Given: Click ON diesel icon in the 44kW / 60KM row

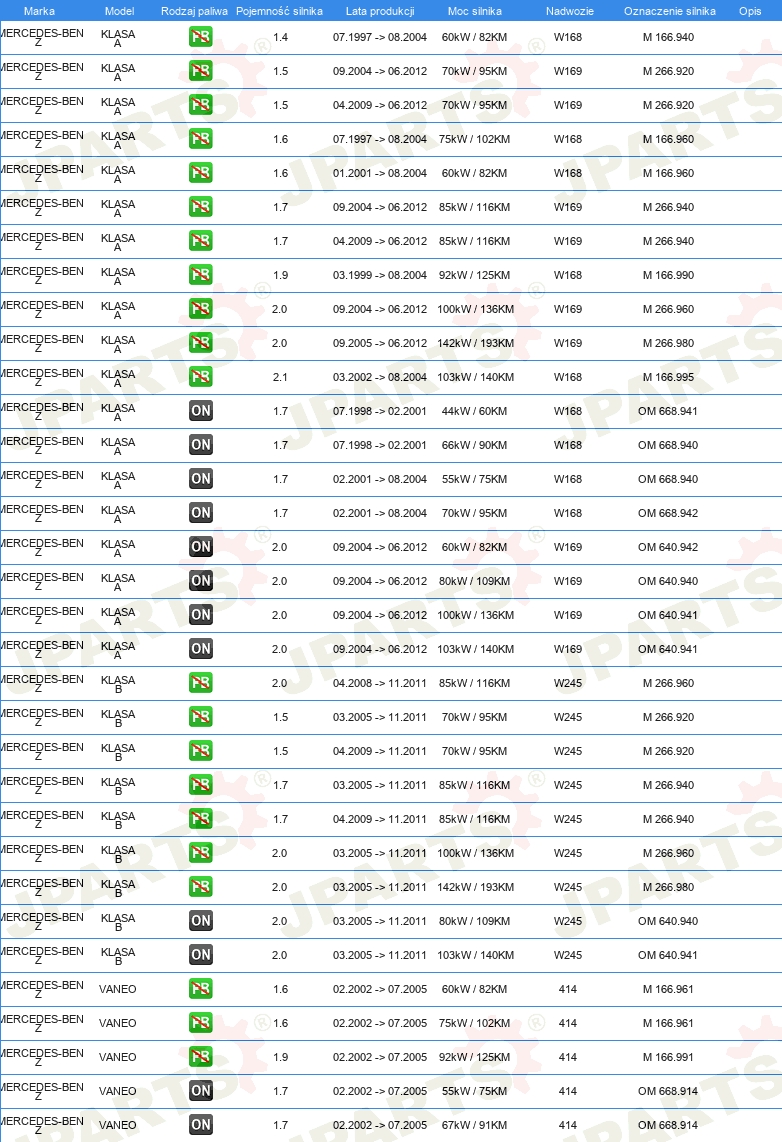Looking at the screenshot, I should coord(201,411).
